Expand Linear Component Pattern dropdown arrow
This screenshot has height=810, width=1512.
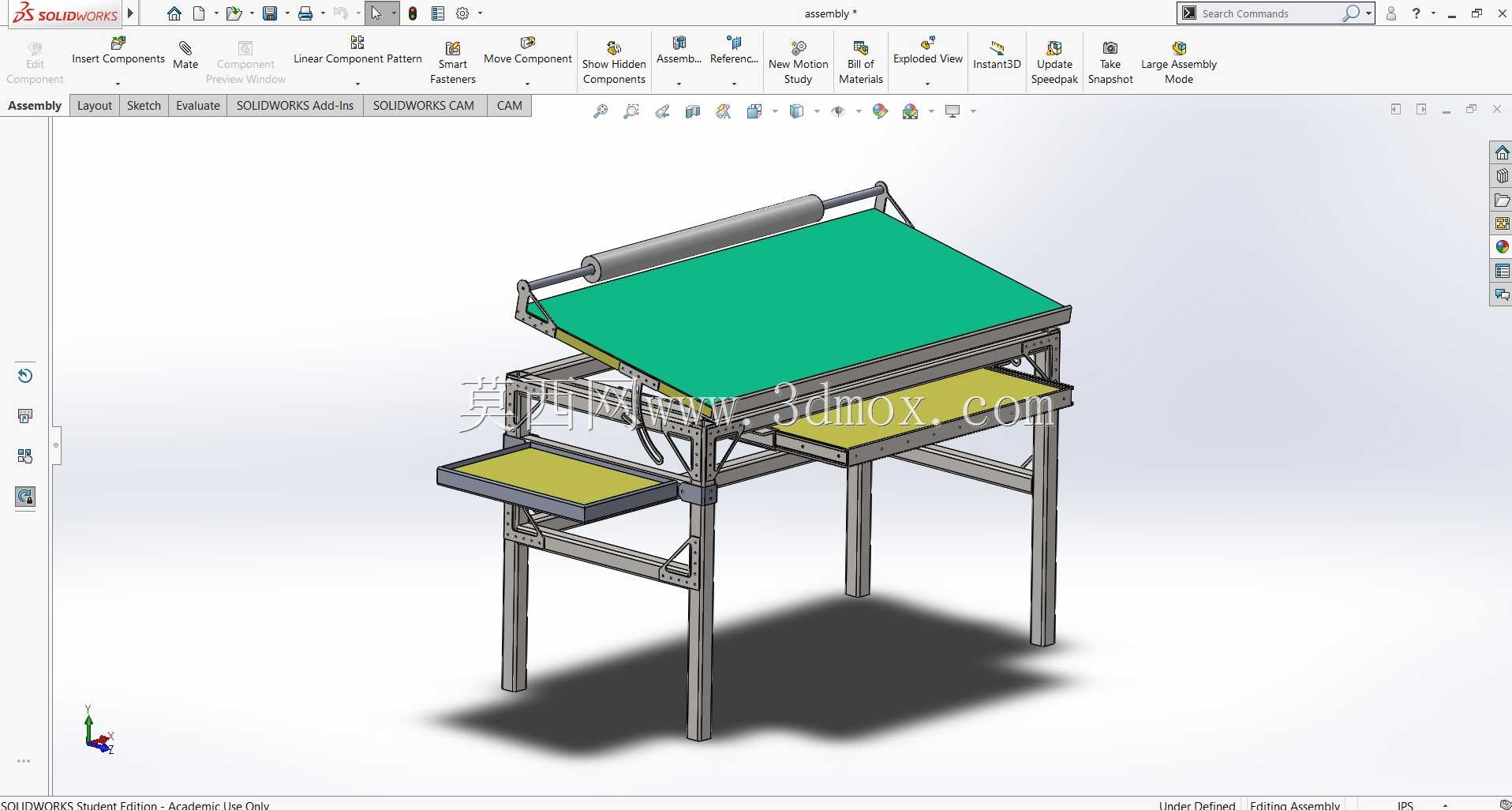(x=357, y=84)
